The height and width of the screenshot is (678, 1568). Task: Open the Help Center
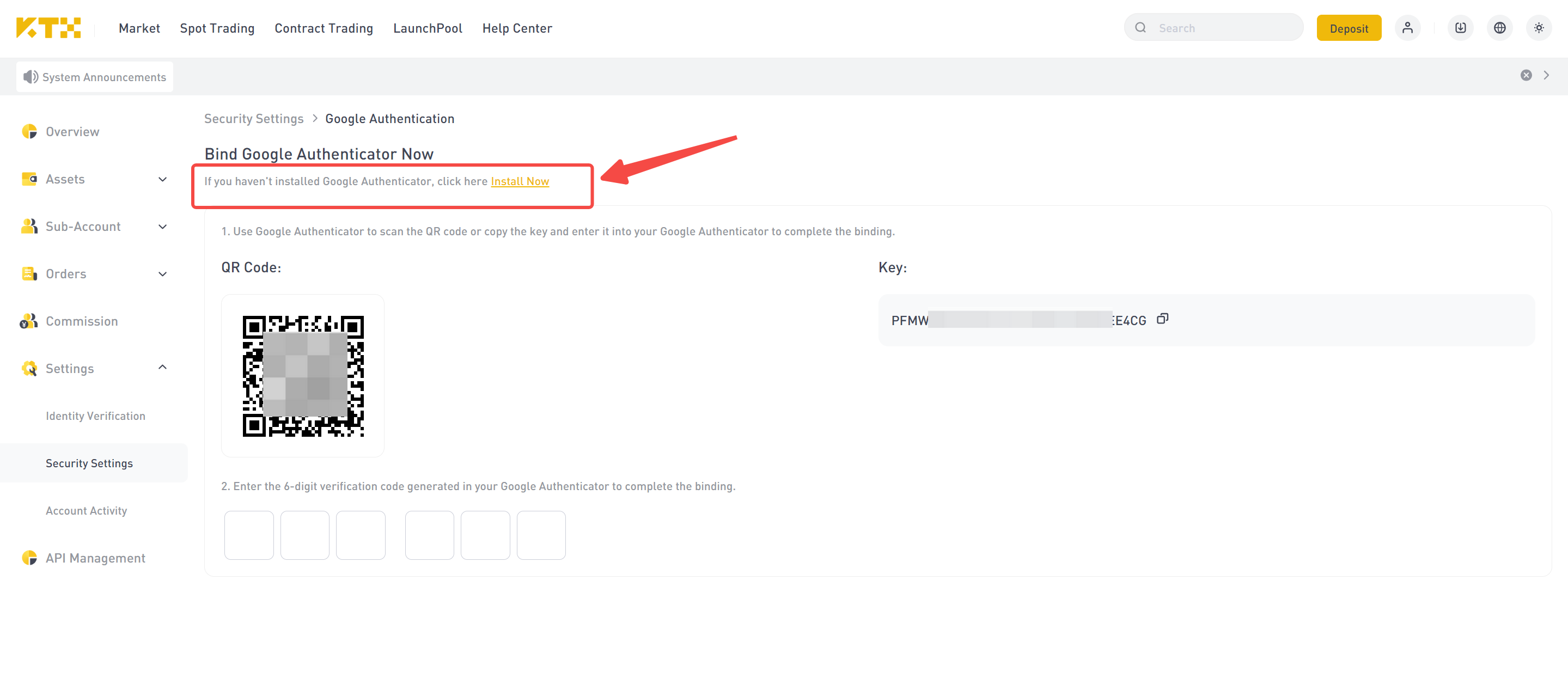(x=517, y=29)
